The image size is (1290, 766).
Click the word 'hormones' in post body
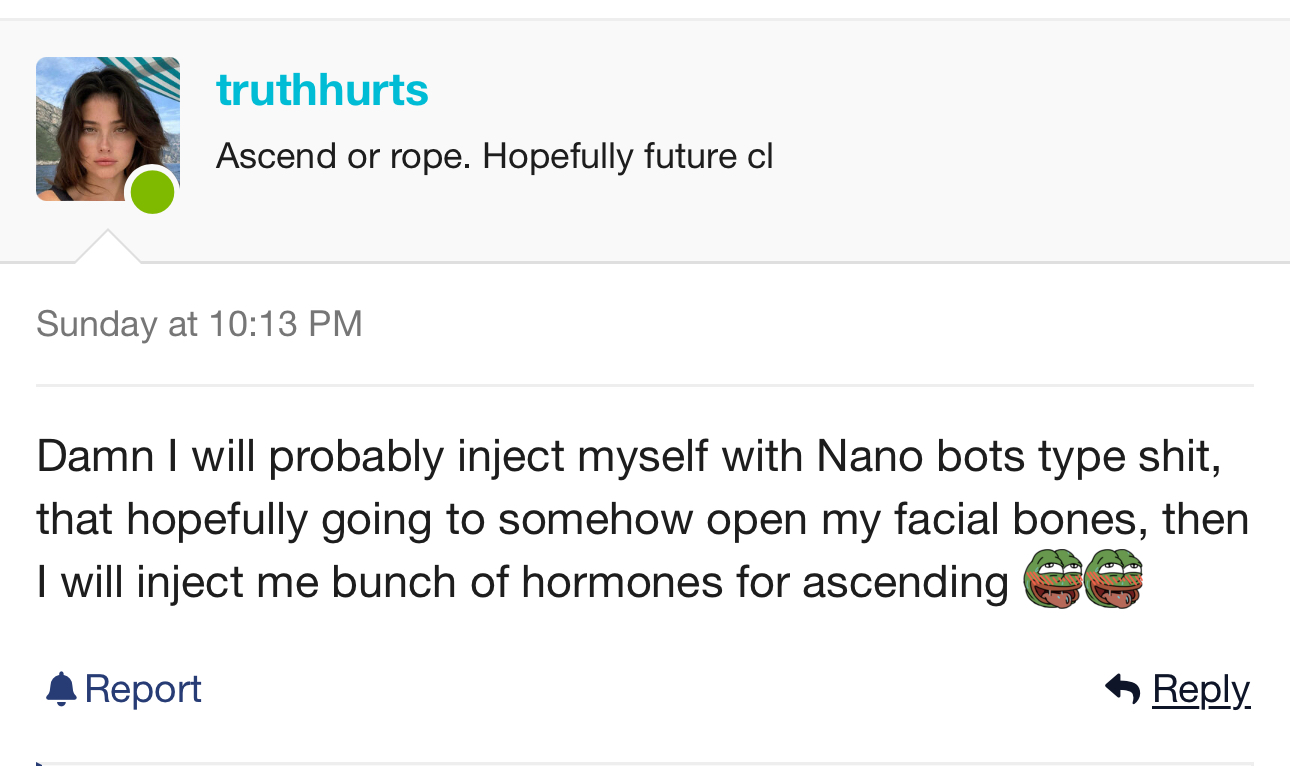point(621,582)
